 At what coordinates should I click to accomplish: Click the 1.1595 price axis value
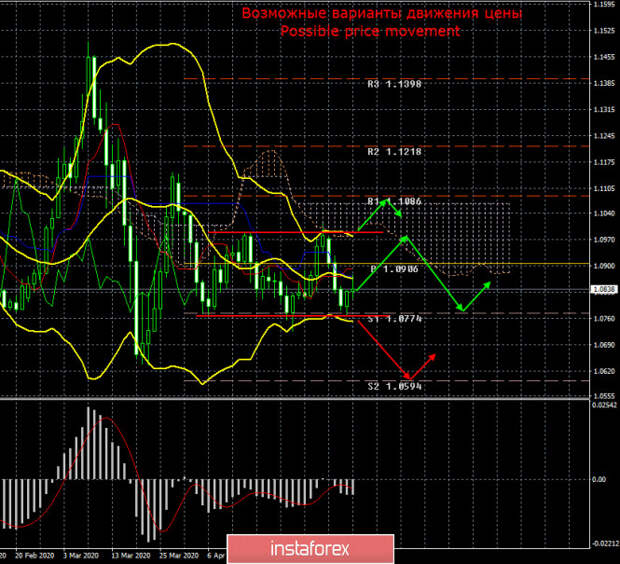tap(604, 5)
